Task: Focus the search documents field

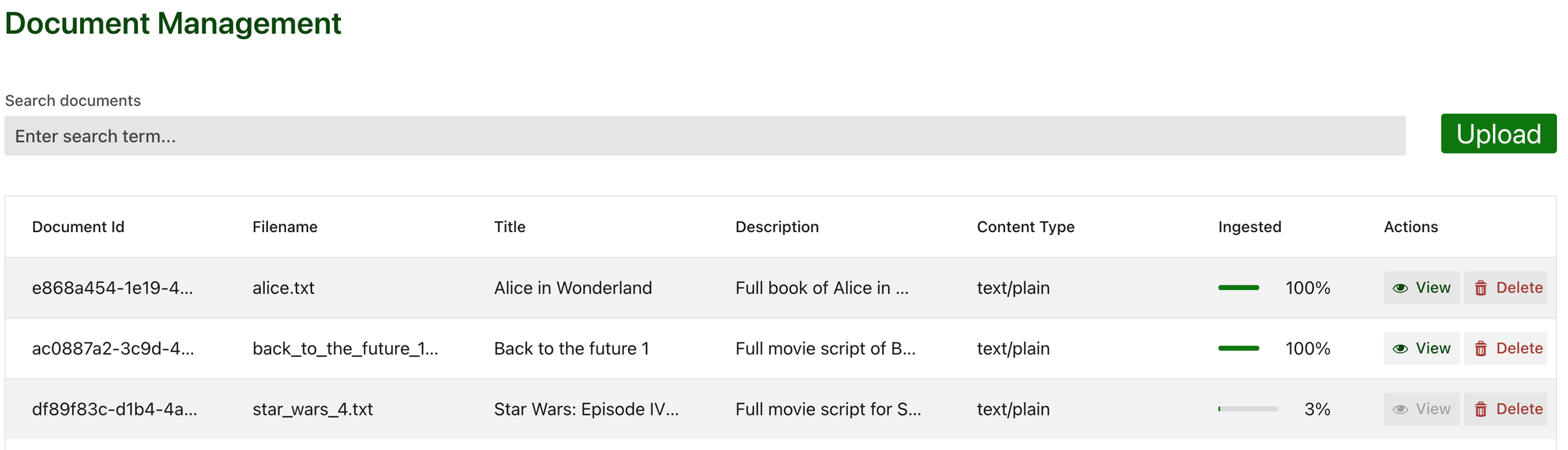Action: coord(705,136)
